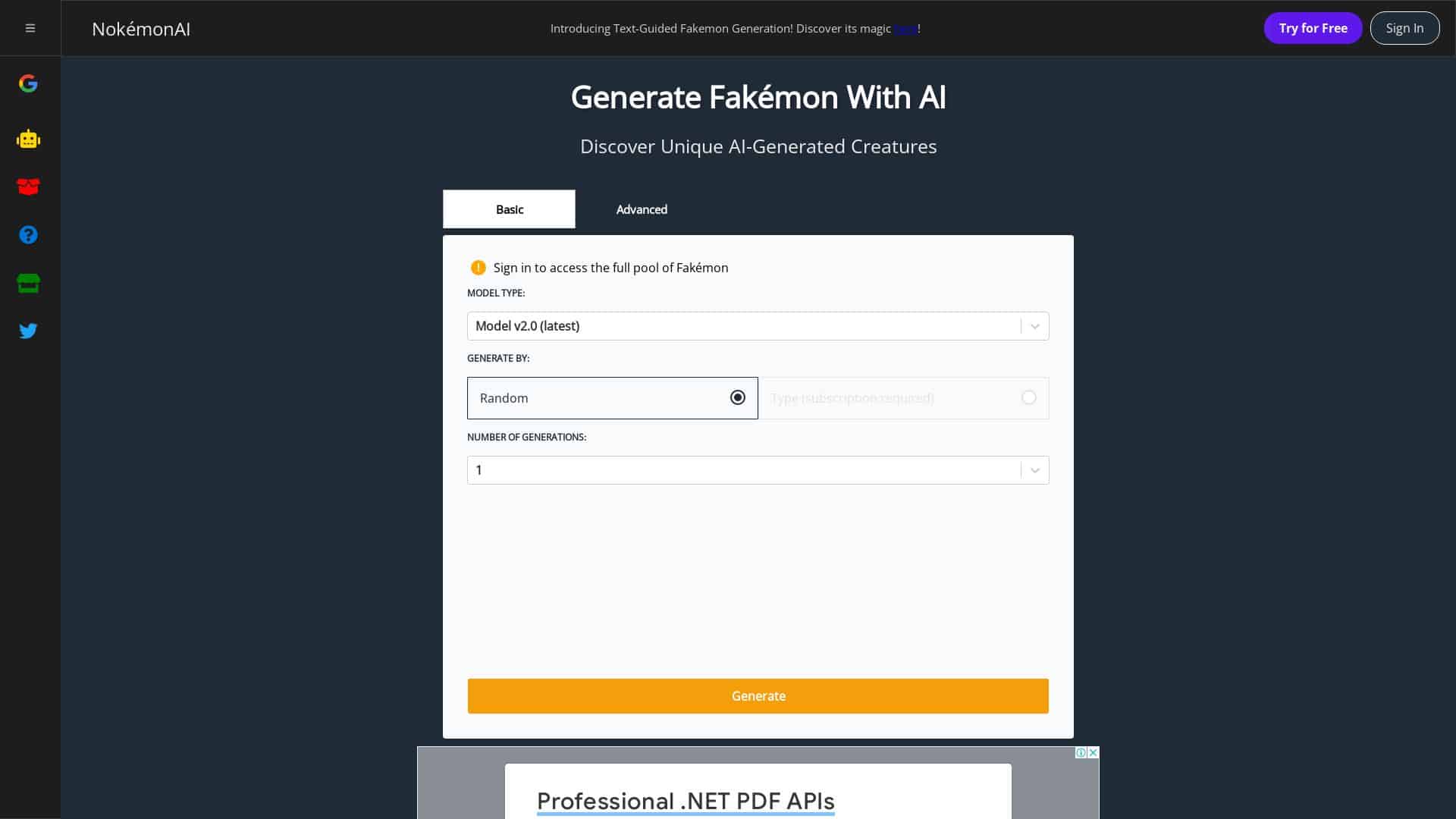Image resolution: width=1456 pixels, height=819 pixels.
Task: Click the orange warning icon near sign-in notice
Action: [478, 268]
